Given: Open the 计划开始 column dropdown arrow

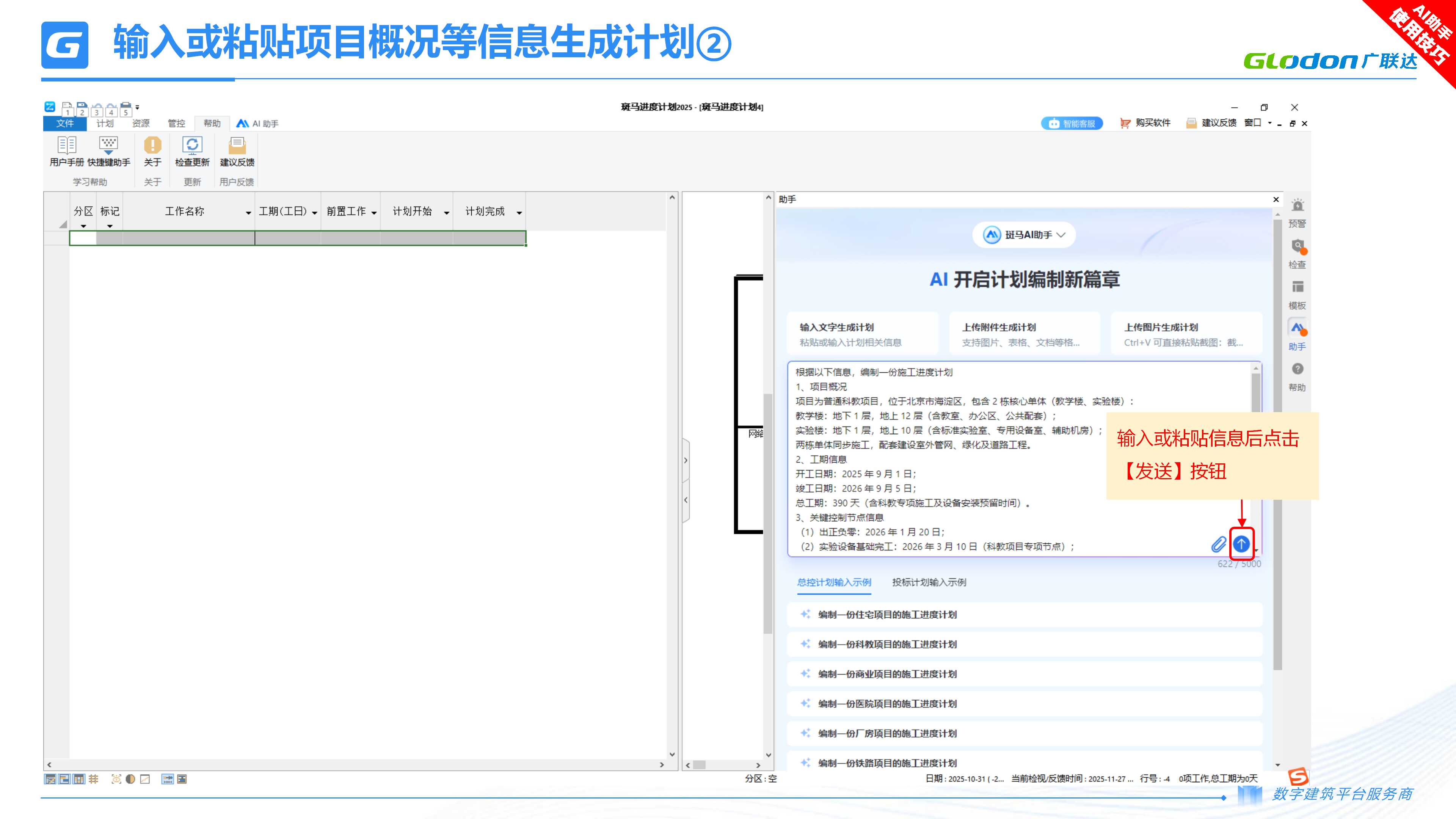Looking at the screenshot, I should coord(447,212).
